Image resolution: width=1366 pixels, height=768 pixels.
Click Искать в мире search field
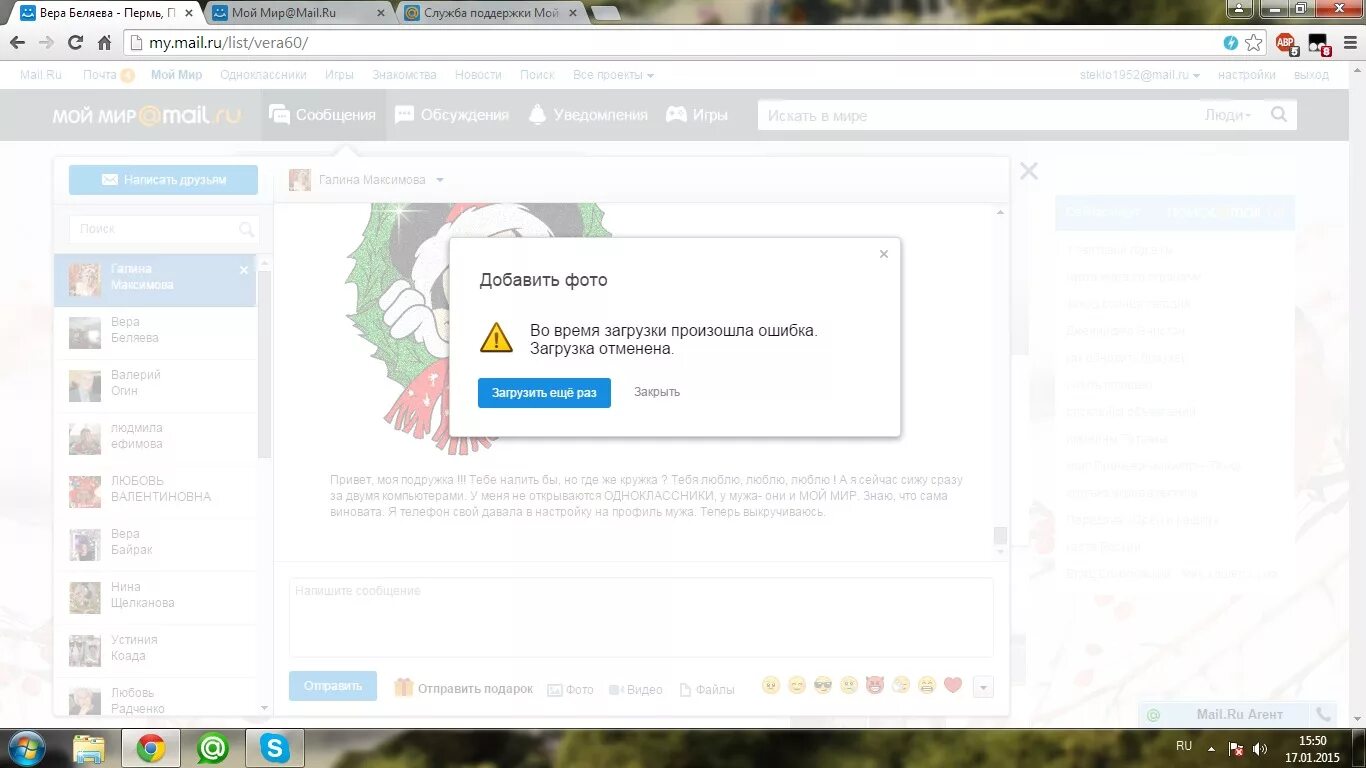(x=980, y=115)
